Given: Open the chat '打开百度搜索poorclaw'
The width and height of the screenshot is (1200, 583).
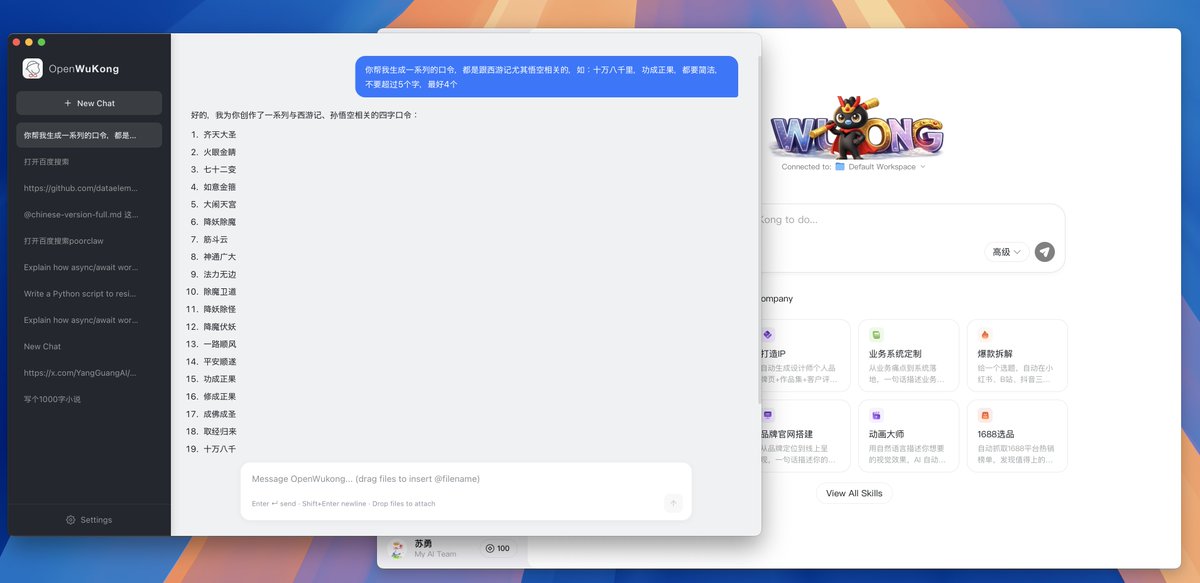Looking at the screenshot, I should (89, 241).
